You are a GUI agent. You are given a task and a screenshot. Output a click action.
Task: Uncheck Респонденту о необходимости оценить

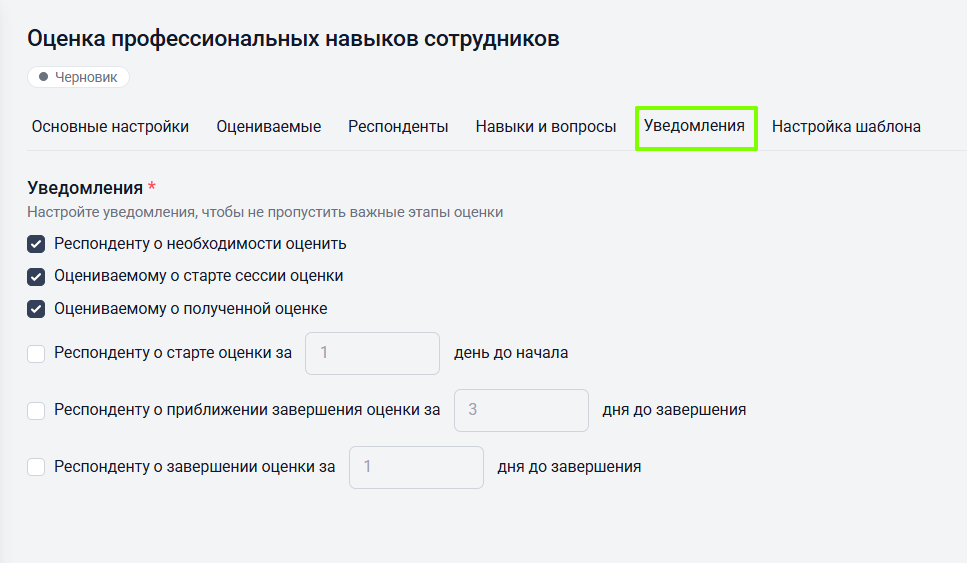[36, 244]
